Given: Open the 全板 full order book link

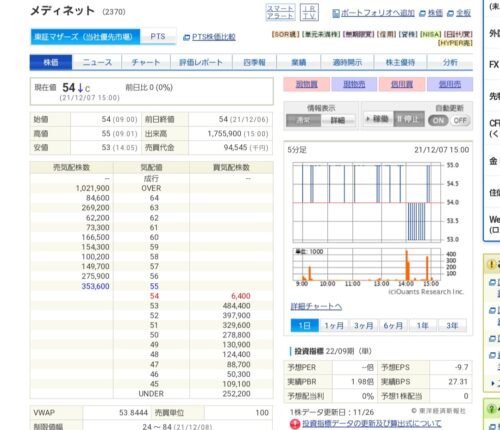Looking at the screenshot, I should pos(463,13).
